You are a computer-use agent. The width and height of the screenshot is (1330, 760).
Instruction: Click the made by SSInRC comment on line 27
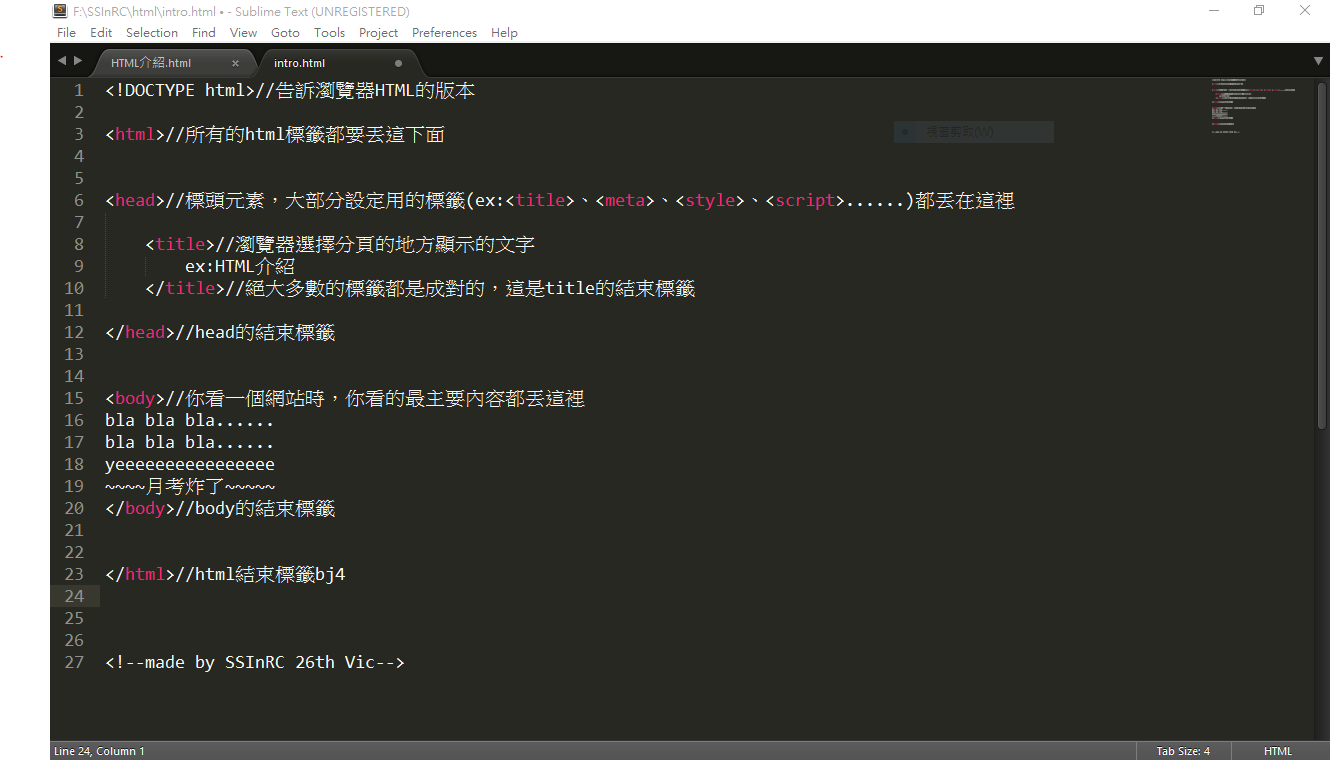tap(255, 662)
